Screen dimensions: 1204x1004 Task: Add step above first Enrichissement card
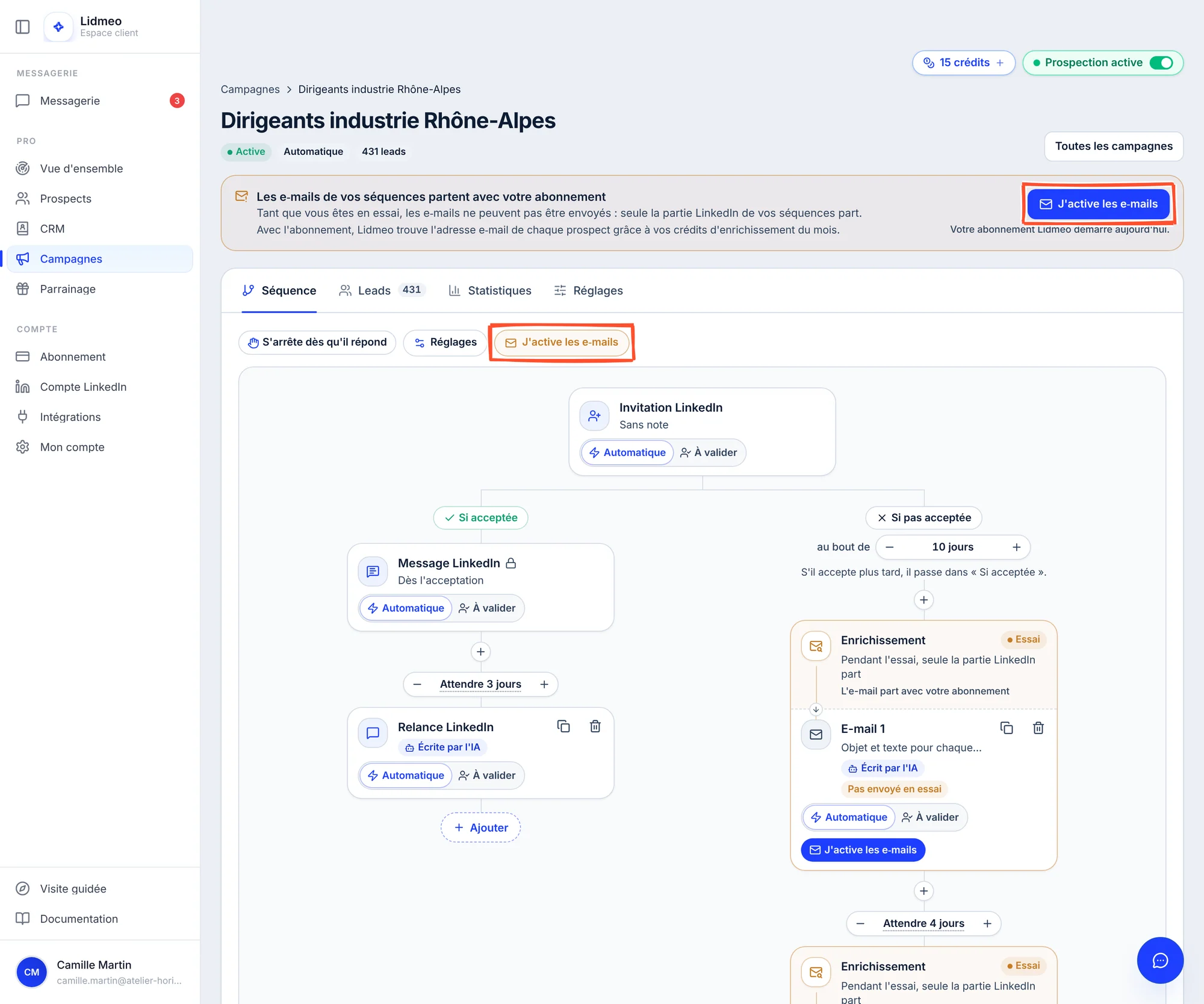(x=923, y=600)
